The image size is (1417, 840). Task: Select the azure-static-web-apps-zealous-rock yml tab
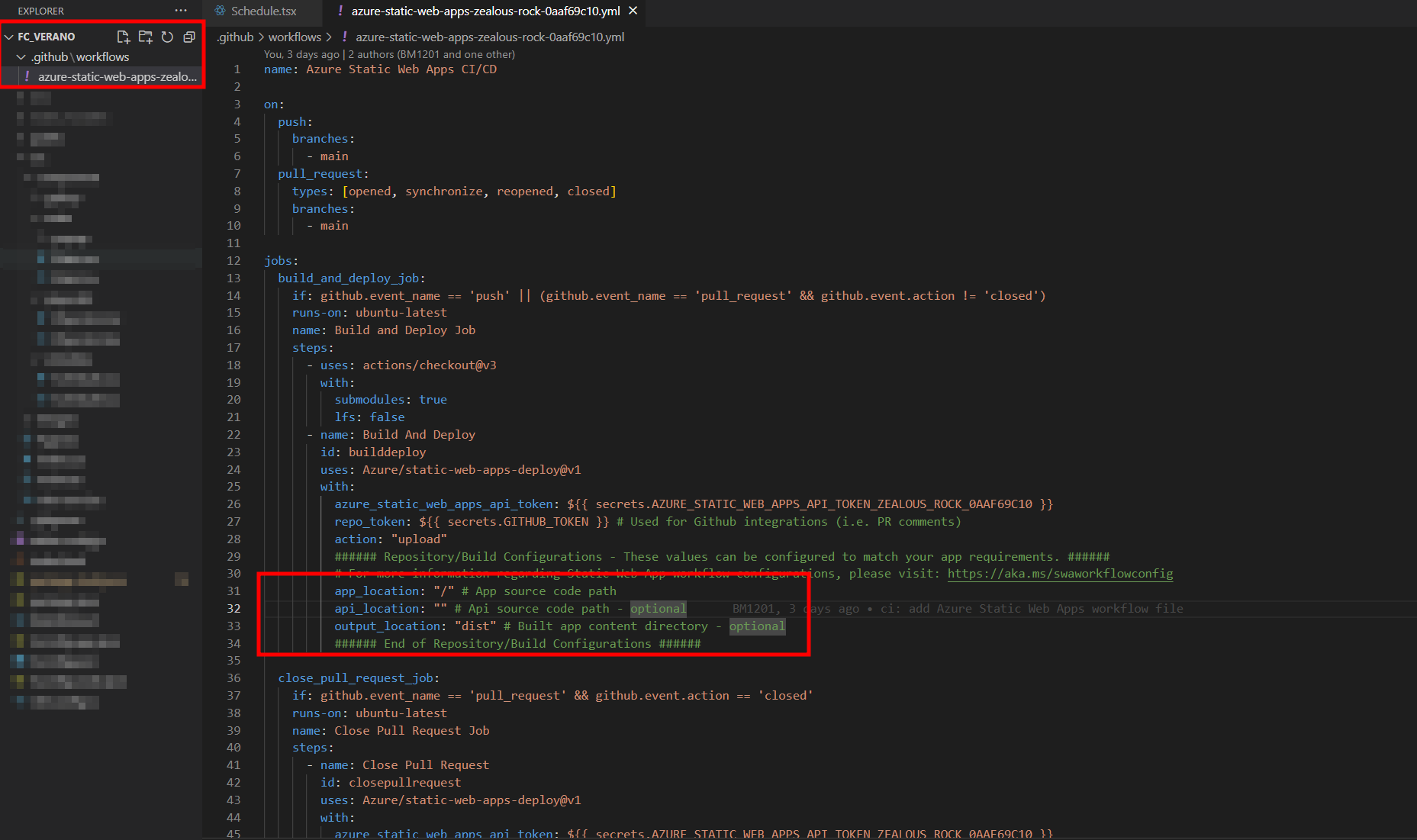point(485,11)
